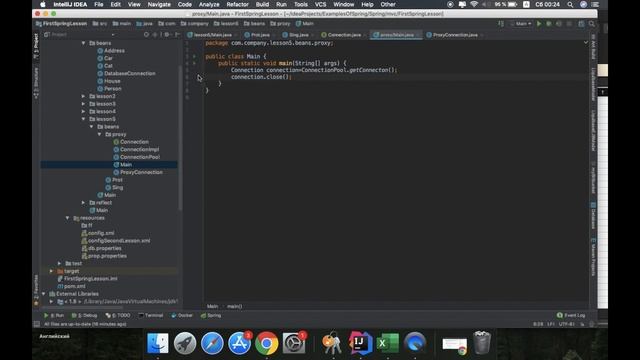The height and width of the screenshot is (360, 640).
Task: Open the Refactor menu
Action: click(237, 4)
